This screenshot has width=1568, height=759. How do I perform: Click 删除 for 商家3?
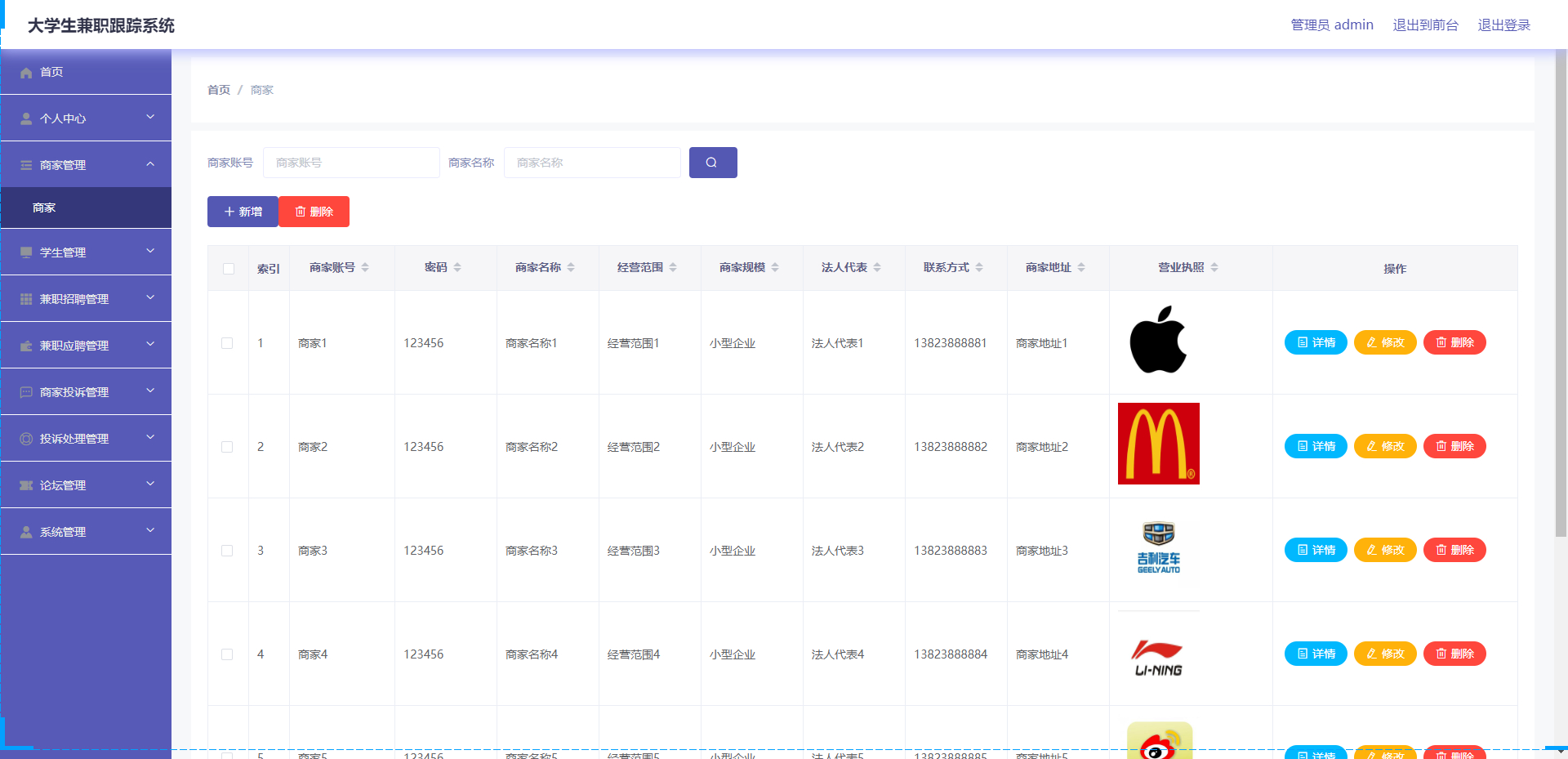(x=1454, y=550)
